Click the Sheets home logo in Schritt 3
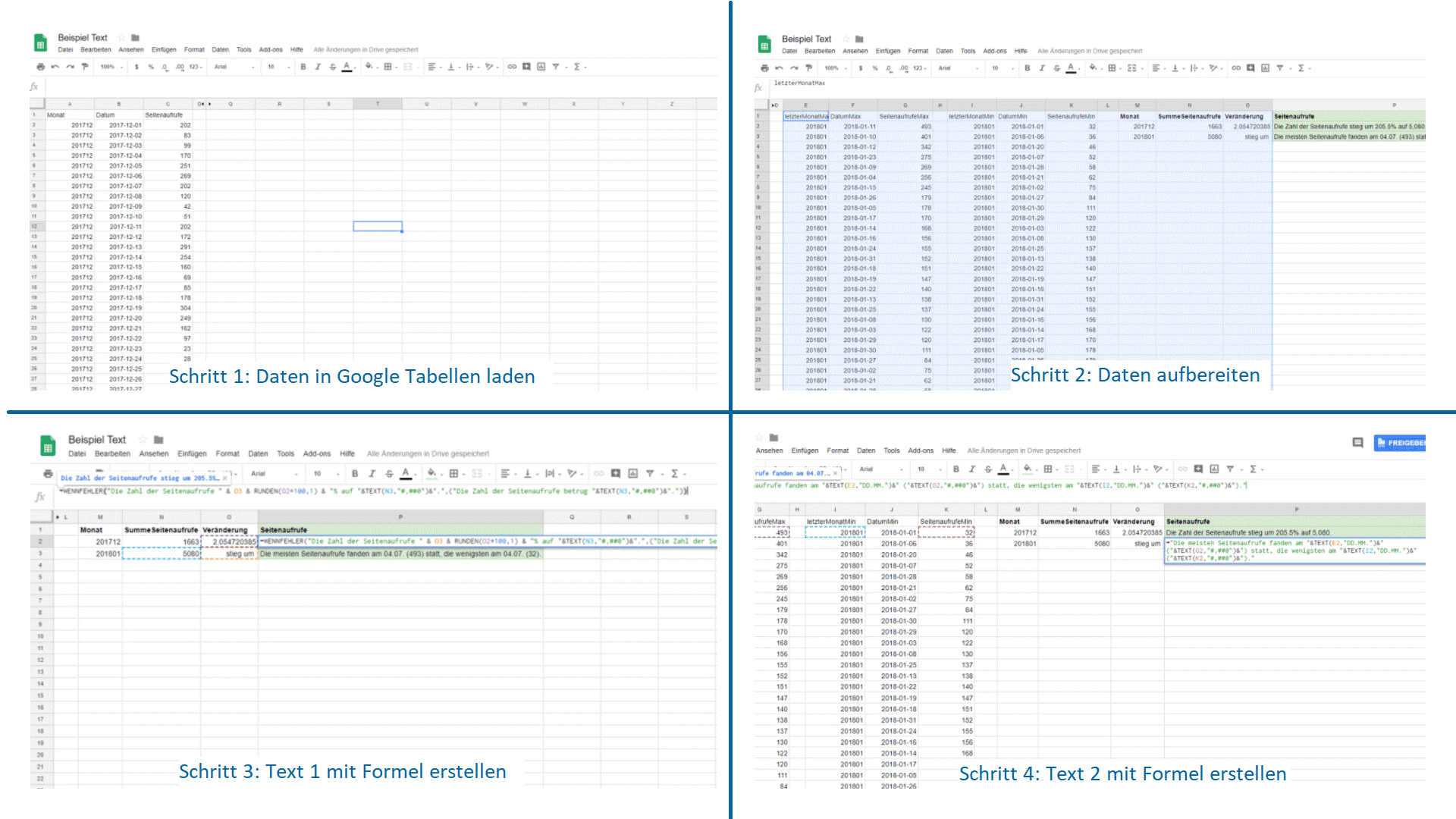The height and width of the screenshot is (819, 1456). [48, 446]
